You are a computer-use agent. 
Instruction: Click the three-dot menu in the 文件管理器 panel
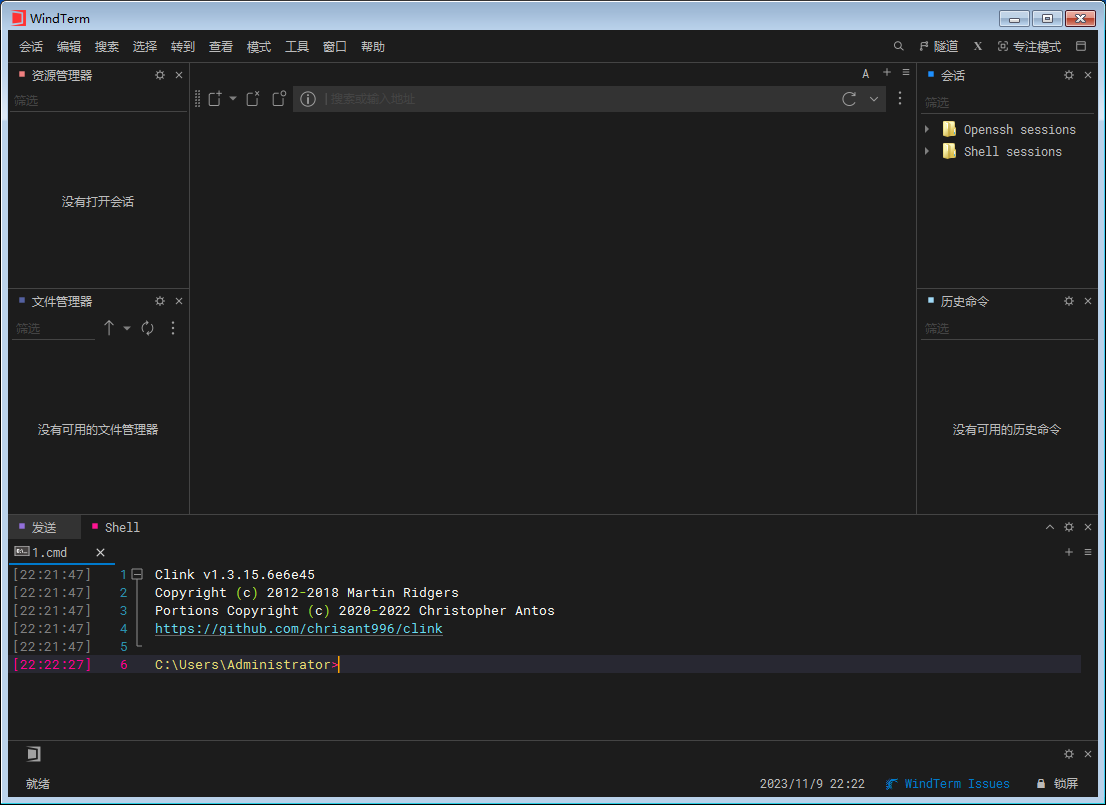(x=173, y=328)
